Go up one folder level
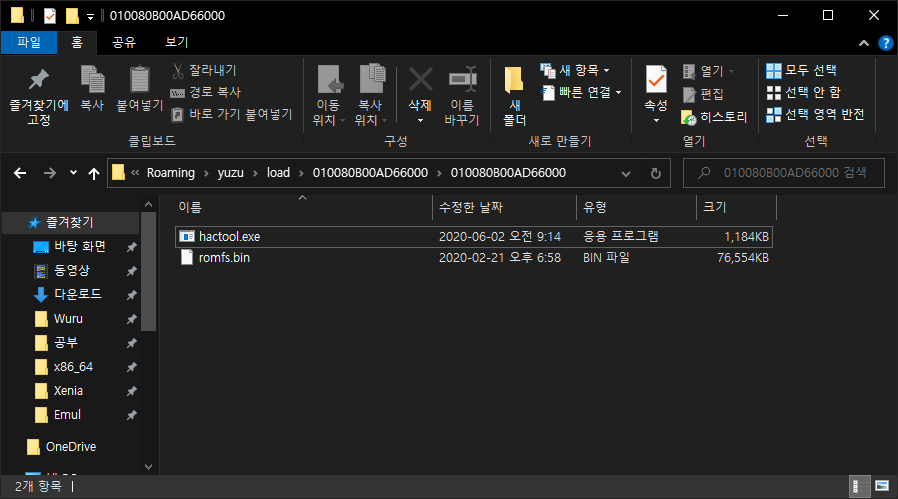The height and width of the screenshot is (499, 898). pyautogui.click(x=94, y=173)
